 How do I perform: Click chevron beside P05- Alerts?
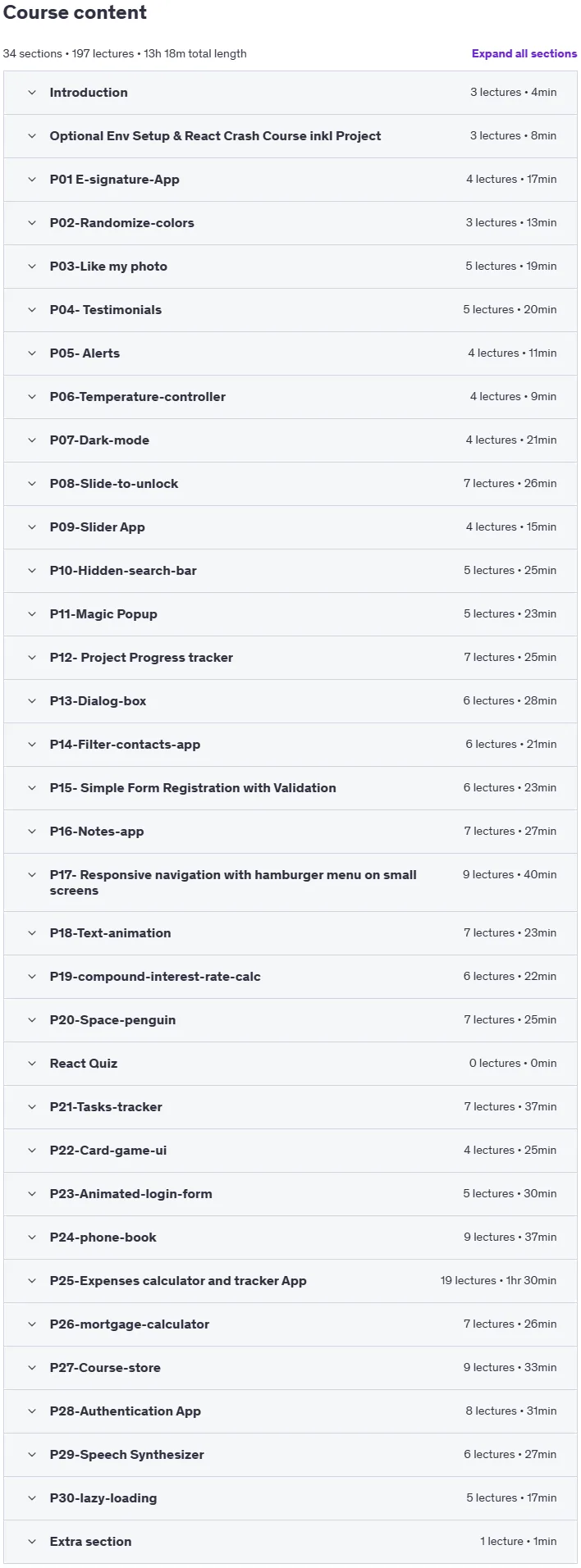pyautogui.click(x=32, y=353)
